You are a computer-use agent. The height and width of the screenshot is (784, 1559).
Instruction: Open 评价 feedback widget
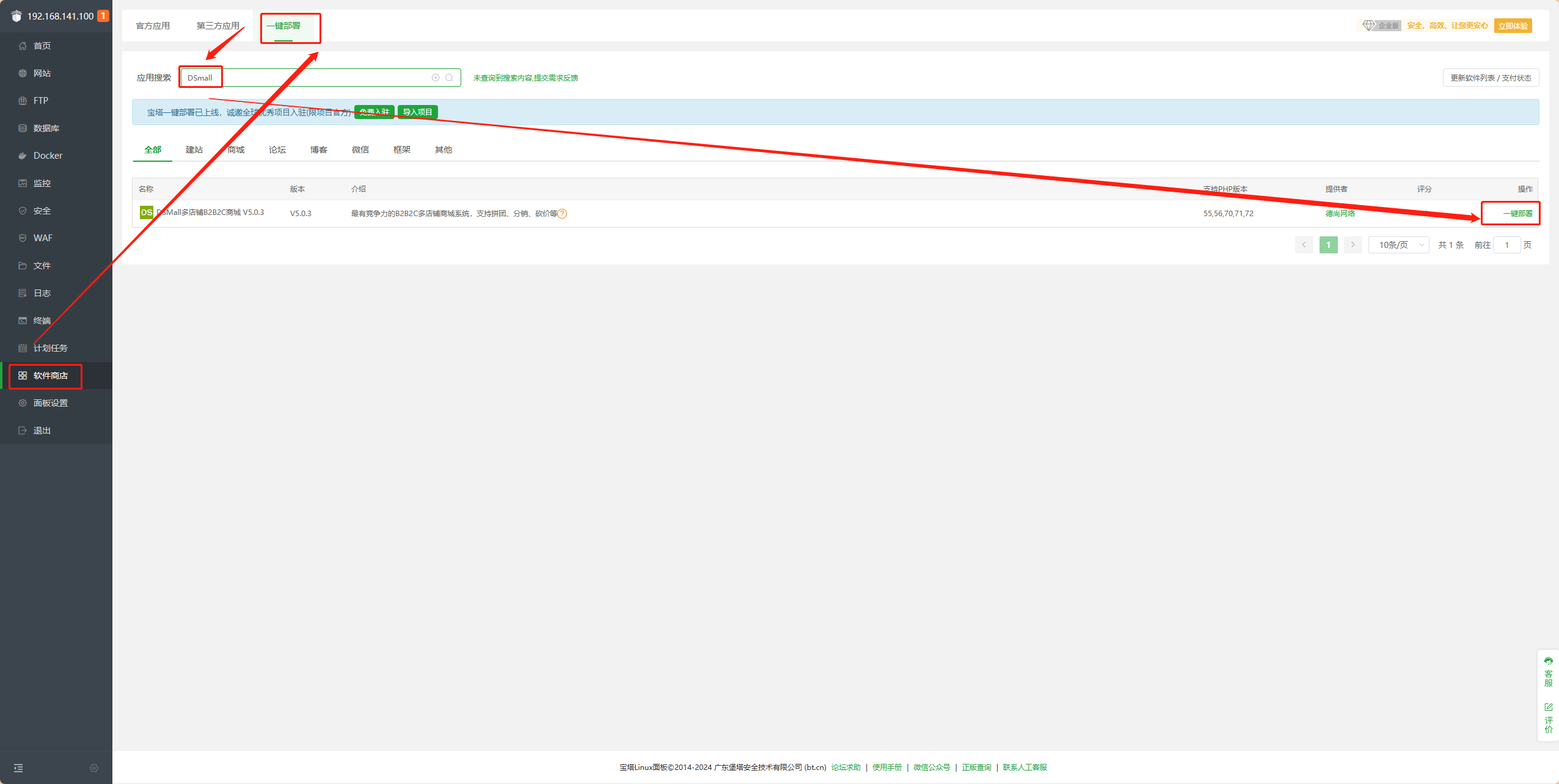(x=1549, y=718)
